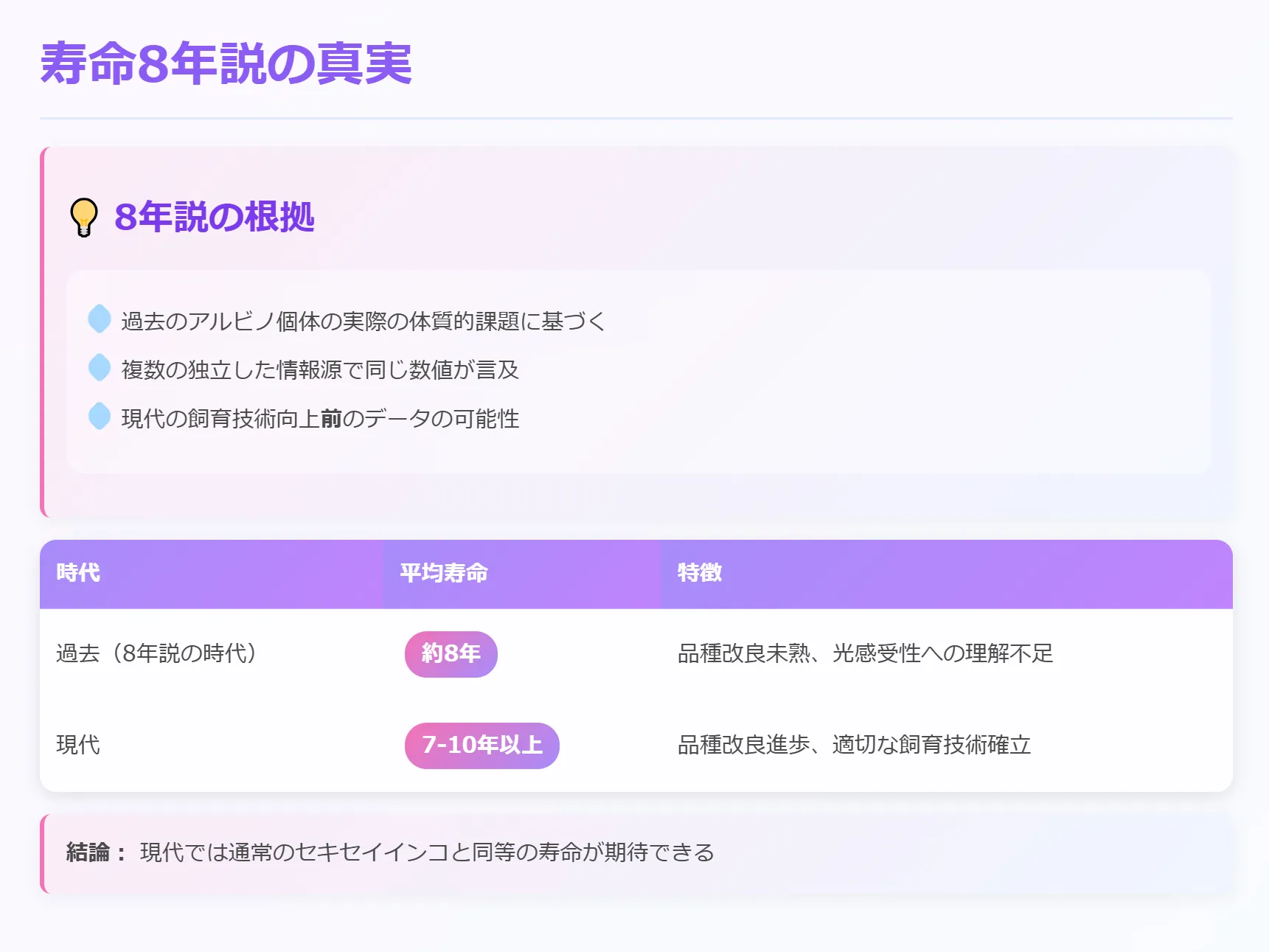1269x952 pixels.
Task: Click the lightbulb icon beside 8年説の根拠
Action: coord(83,217)
